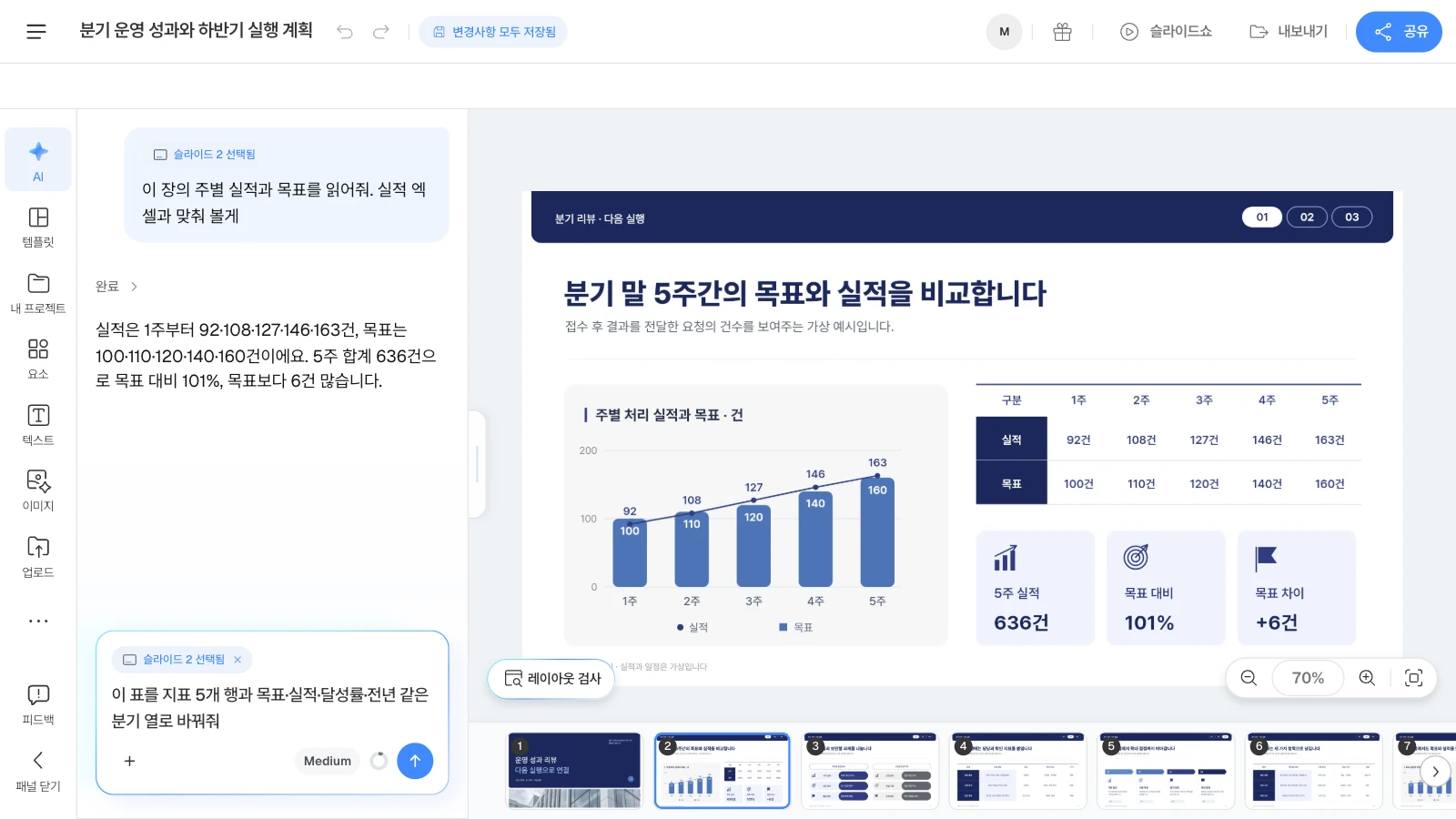Select slide 4 thumbnail
This screenshot has height=819, width=1456.
(1018, 771)
